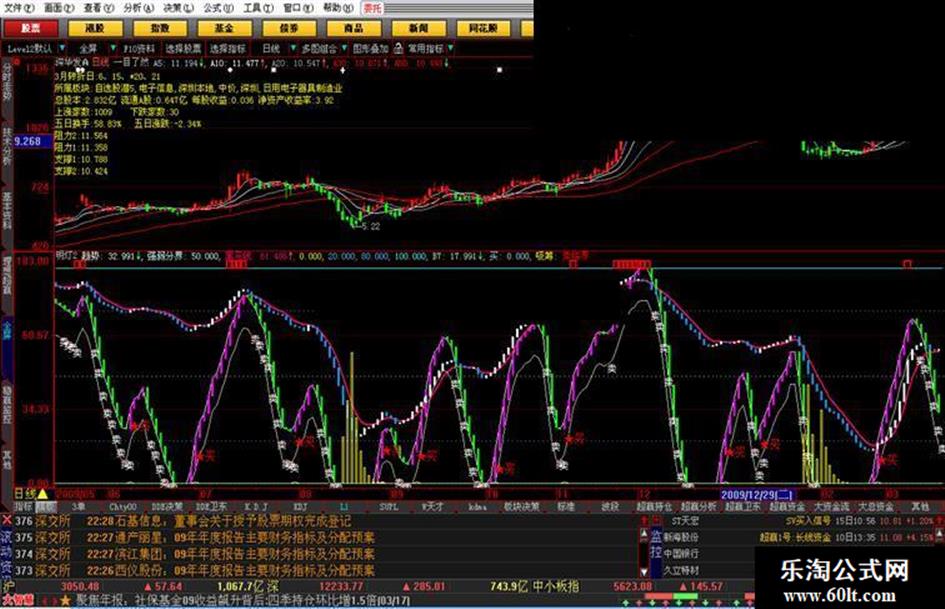The width and height of the screenshot is (945, 609).
Task: Open the 帮助 menu
Action: 338,8
